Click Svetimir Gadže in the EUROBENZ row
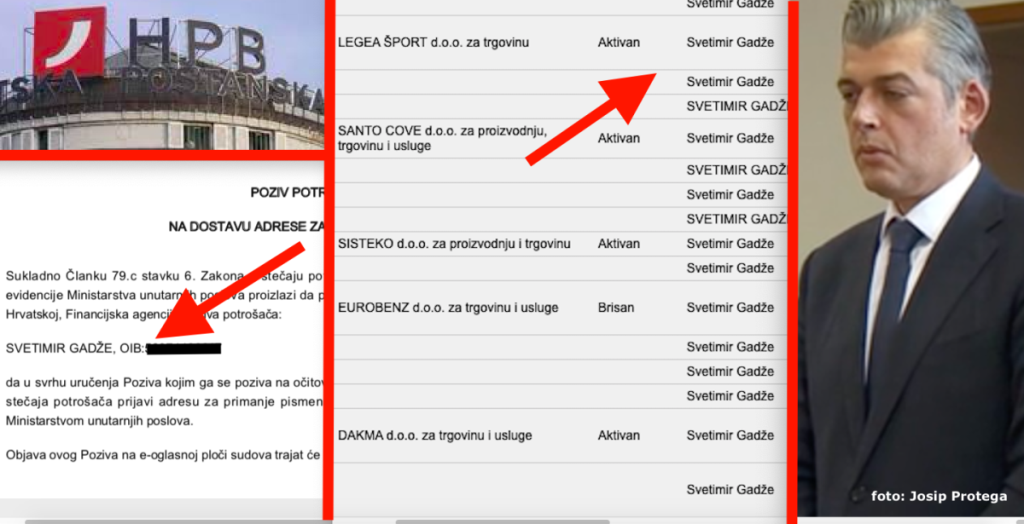Image resolution: width=1024 pixels, height=524 pixels. click(x=730, y=308)
